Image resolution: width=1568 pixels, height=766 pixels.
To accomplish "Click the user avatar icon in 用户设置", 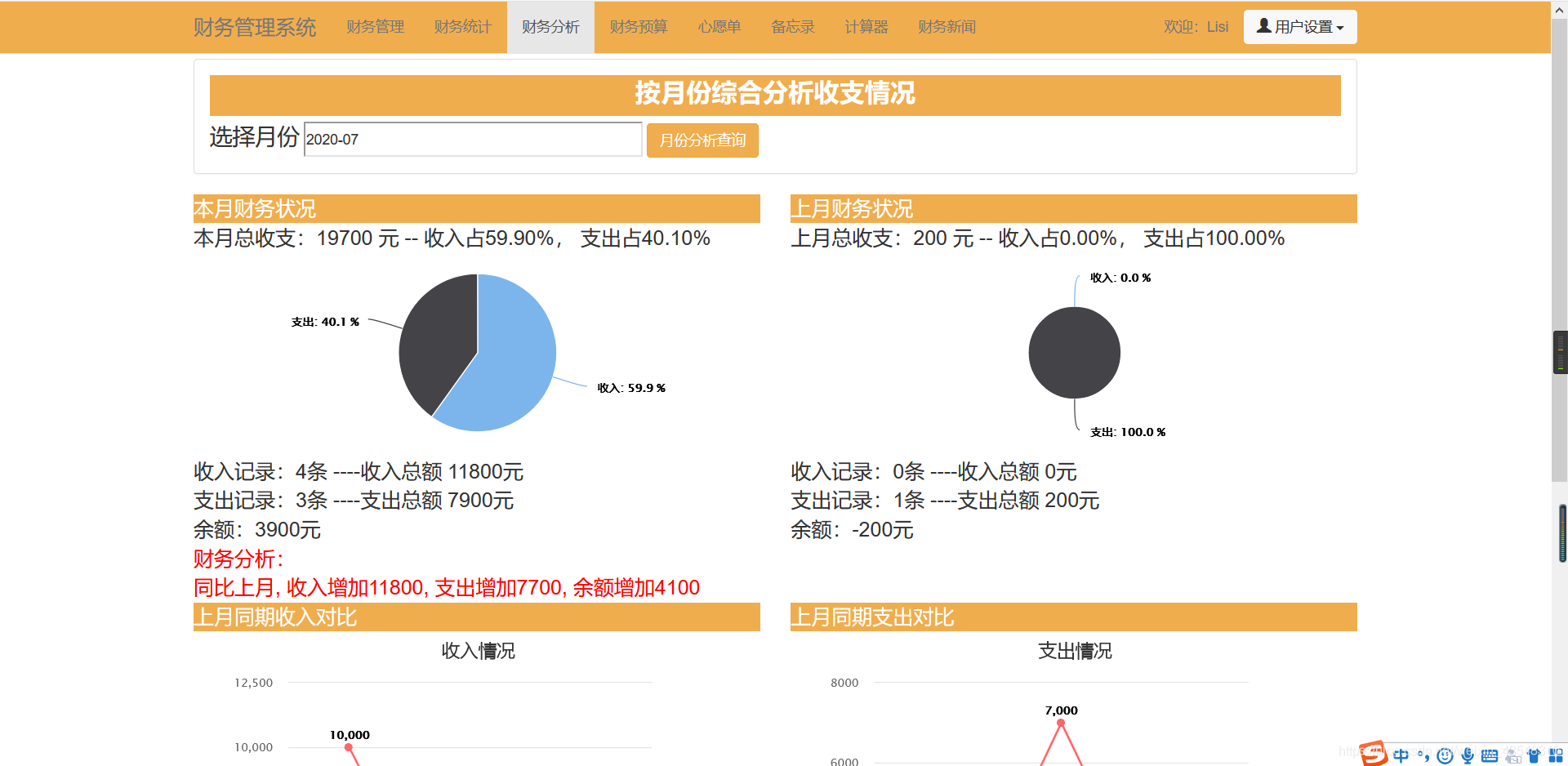I will coord(1263,26).
